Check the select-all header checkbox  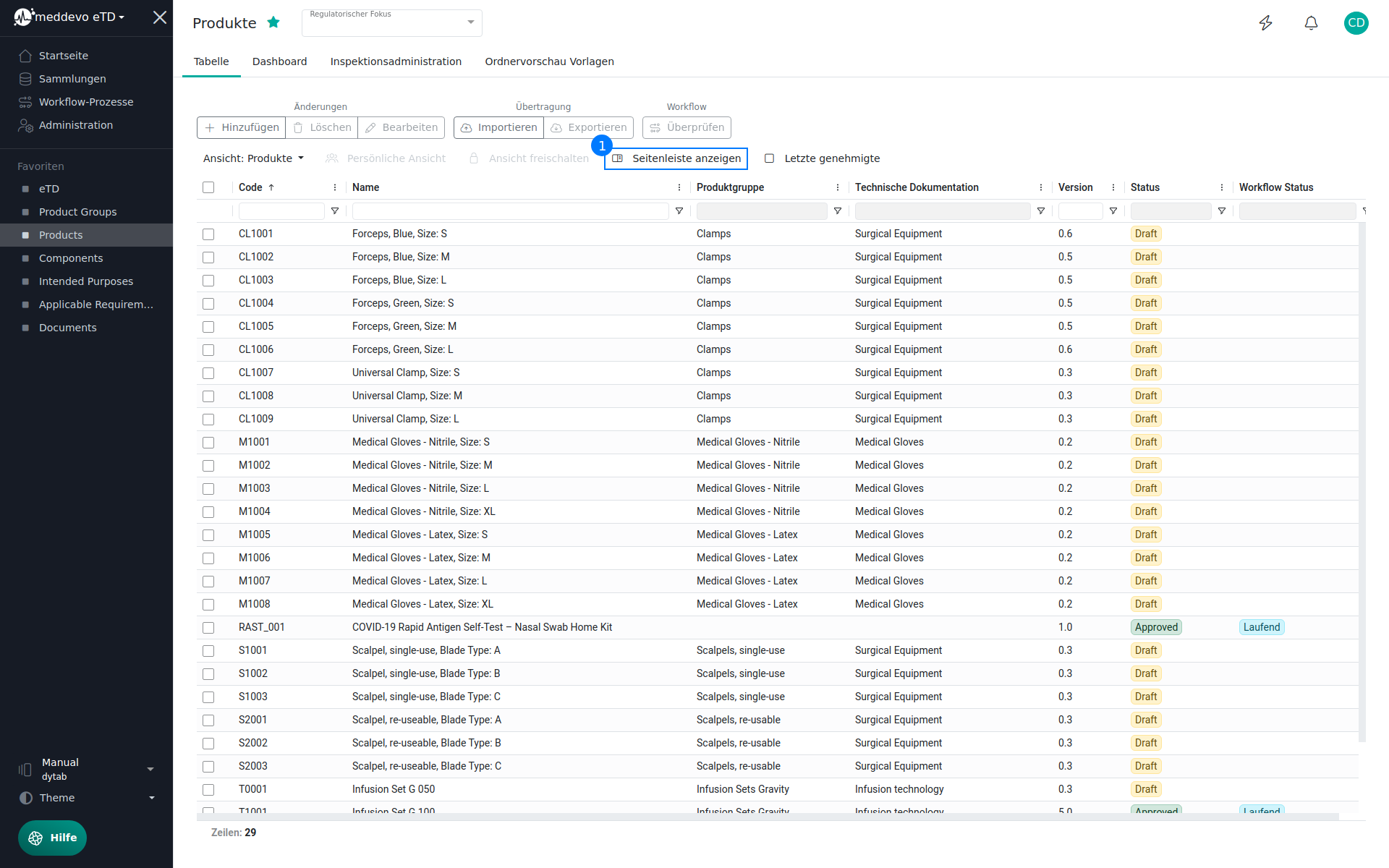[208, 187]
